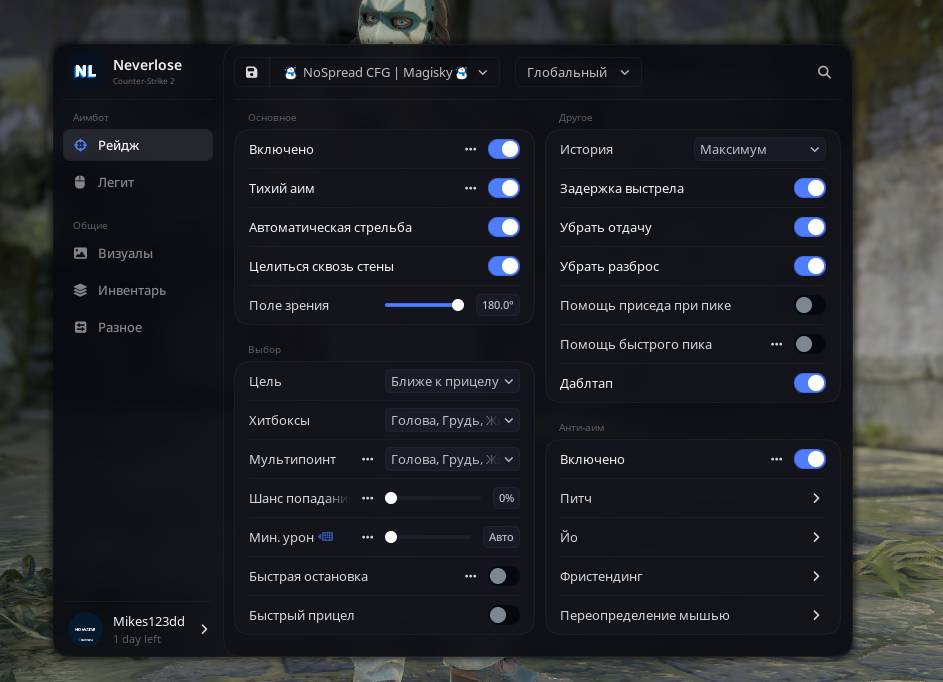Click the Поле зрения slider track

421,305
